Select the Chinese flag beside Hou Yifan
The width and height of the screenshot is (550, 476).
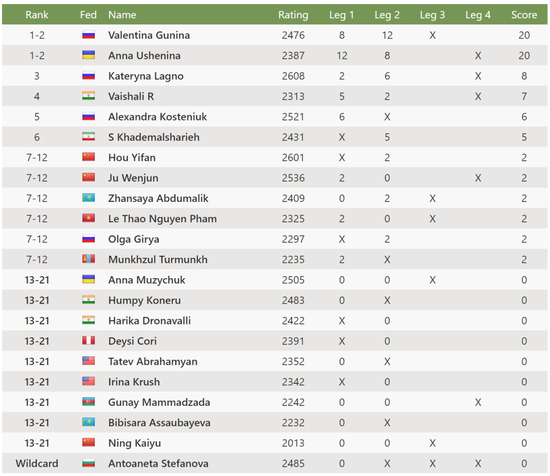coord(88,157)
